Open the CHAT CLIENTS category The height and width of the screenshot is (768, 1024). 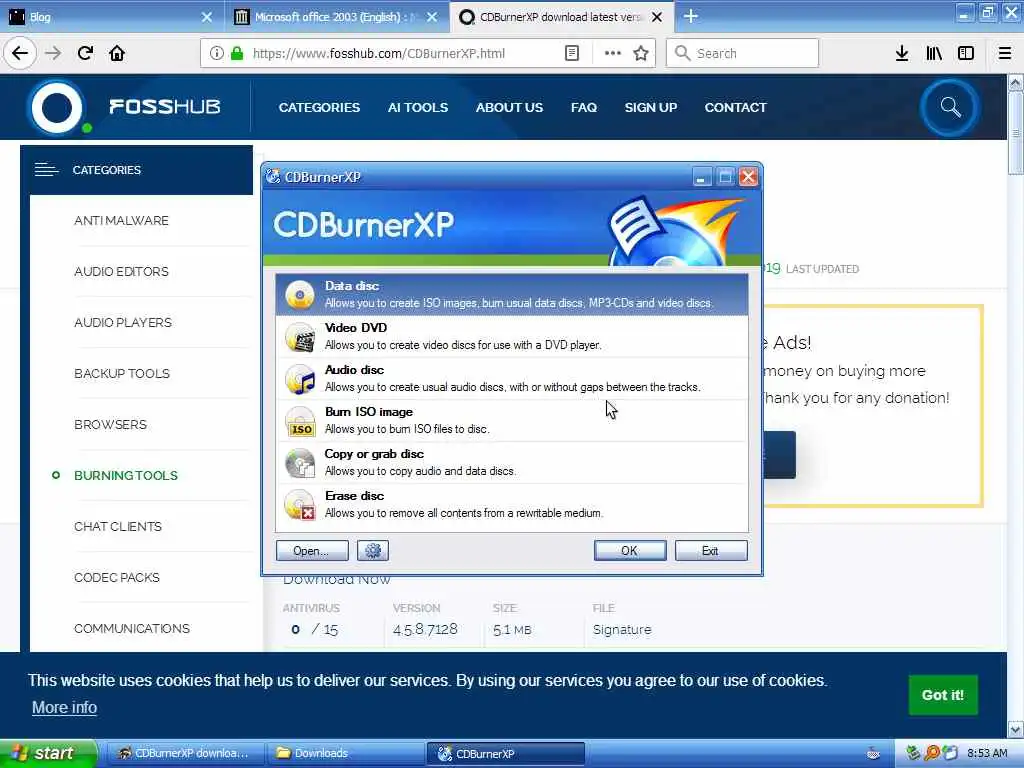(118, 526)
